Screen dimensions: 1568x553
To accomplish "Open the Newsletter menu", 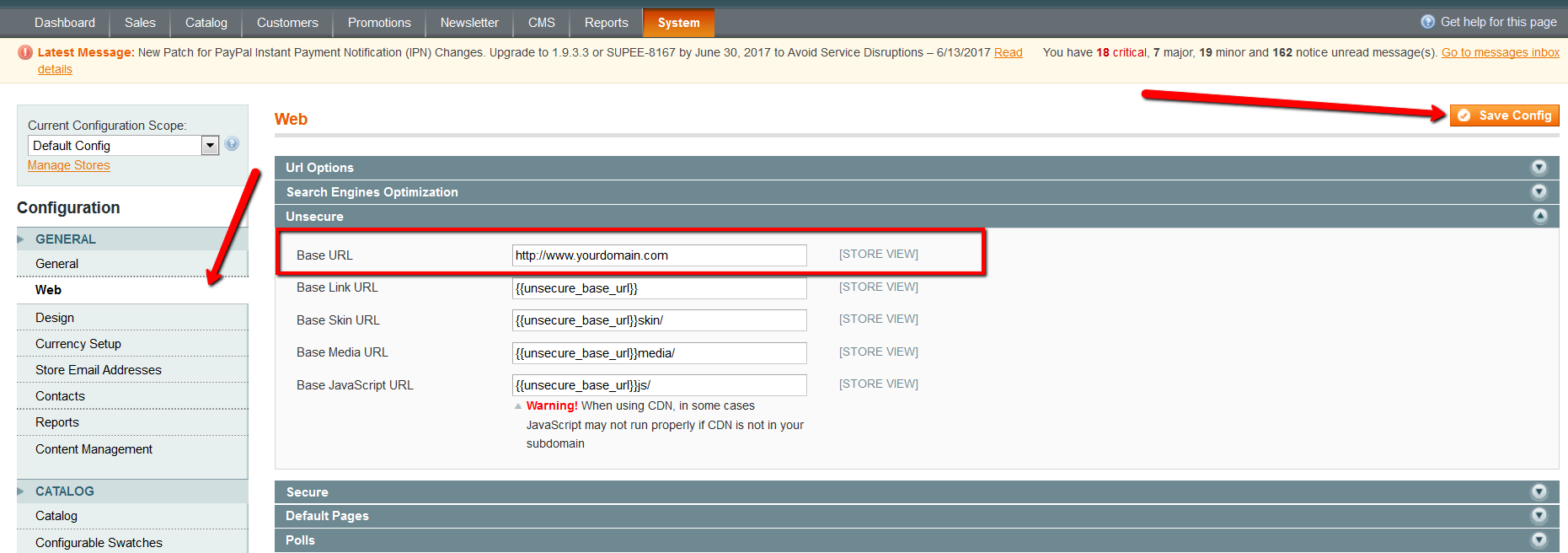I will 469,23.
